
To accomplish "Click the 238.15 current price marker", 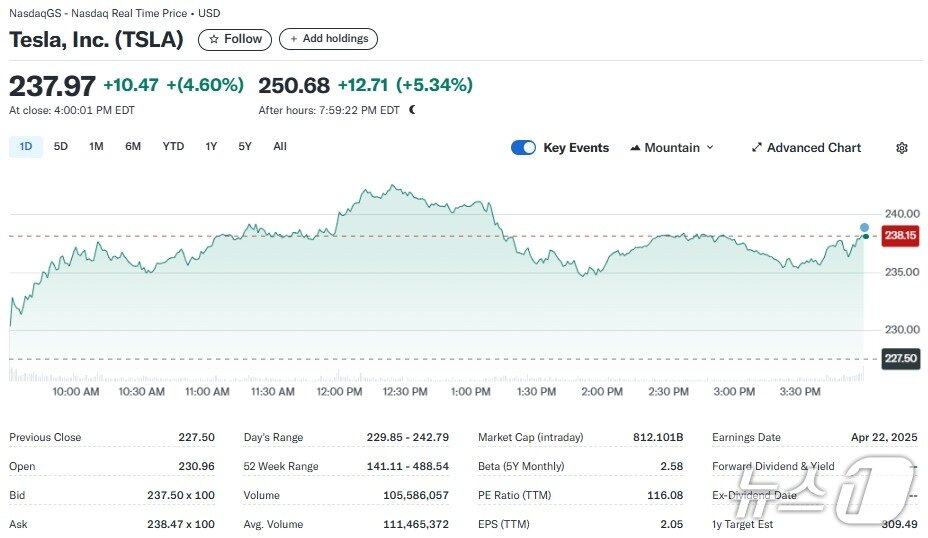I will pyautogui.click(x=899, y=236).
